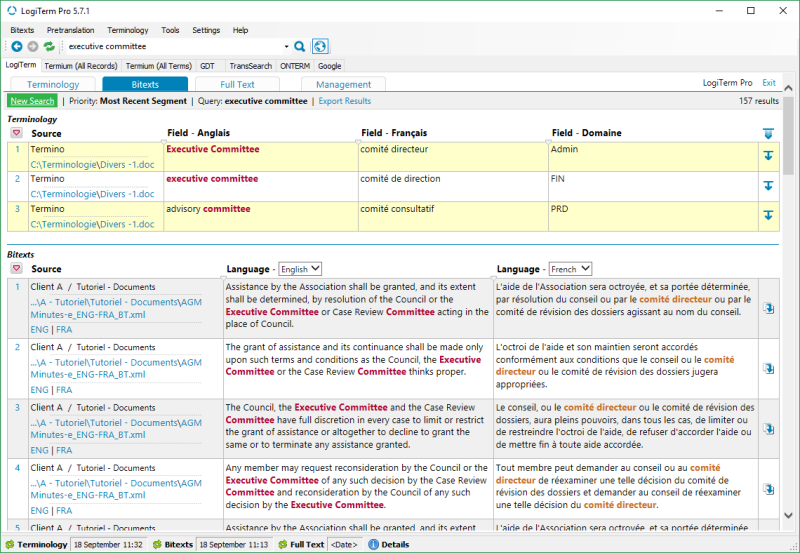Click the blue Details info icon
Viewport: 800px width, 553px height.
pyautogui.click(x=373, y=544)
